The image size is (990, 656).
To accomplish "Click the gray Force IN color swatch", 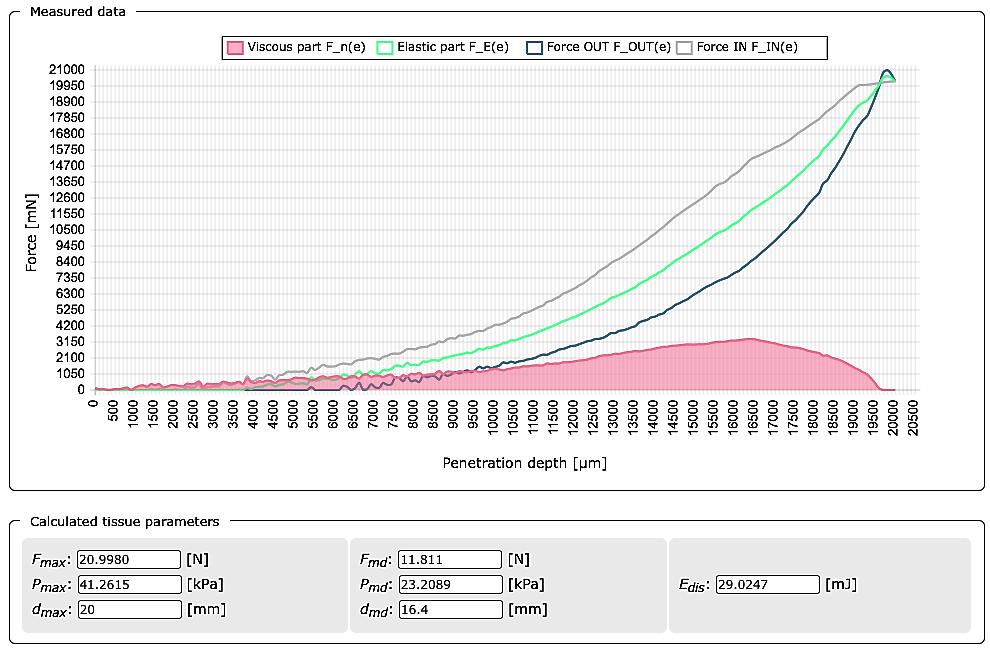I will click(x=685, y=48).
